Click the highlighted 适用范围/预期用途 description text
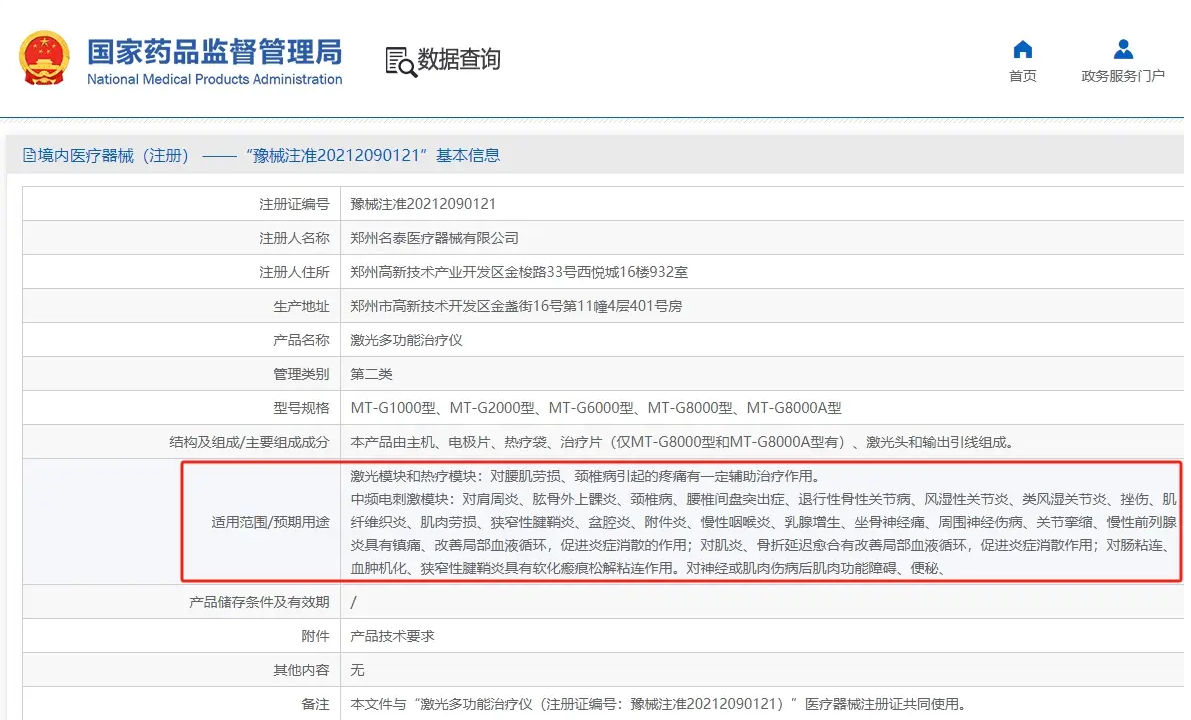 coord(760,522)
